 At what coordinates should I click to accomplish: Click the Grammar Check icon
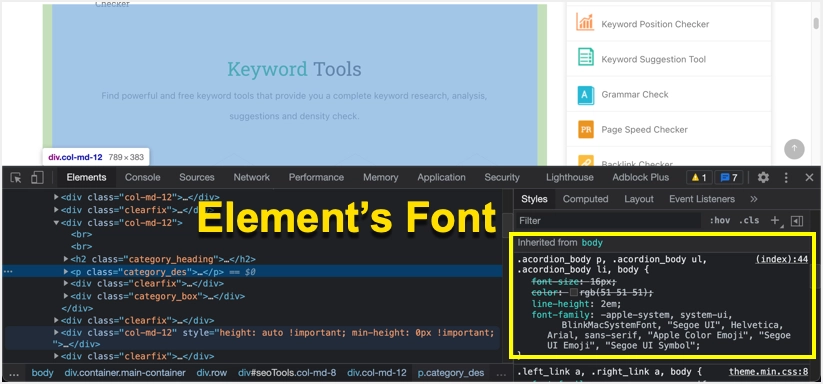585,94
